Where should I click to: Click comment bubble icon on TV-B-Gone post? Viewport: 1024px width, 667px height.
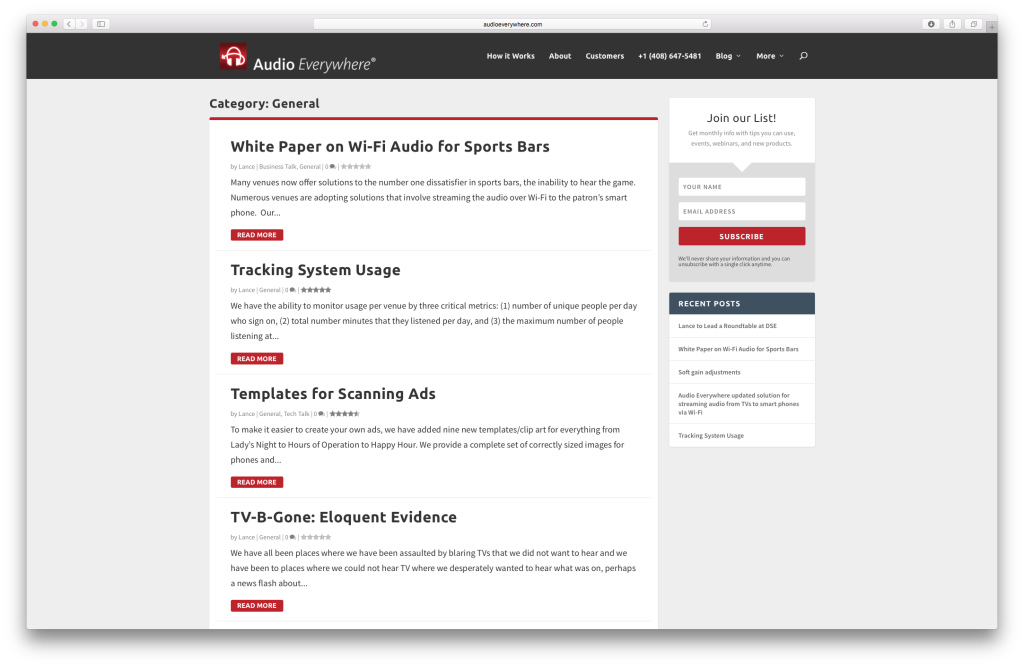292,537
